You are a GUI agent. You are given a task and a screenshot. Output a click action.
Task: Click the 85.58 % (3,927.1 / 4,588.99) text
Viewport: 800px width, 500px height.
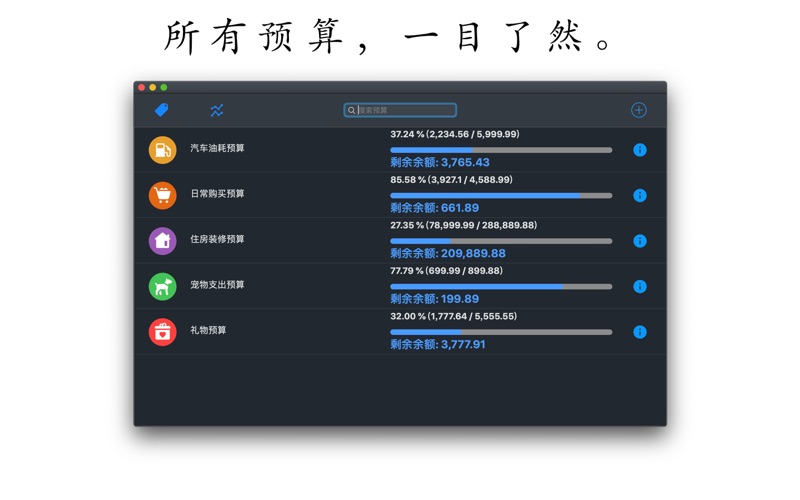click(x=452, y=180)
